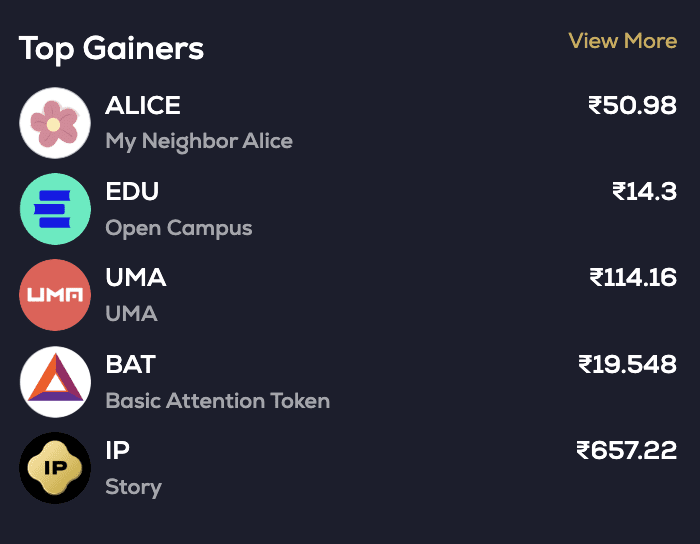Click the ALICE price ₹50.98
The height and width of the screenshot is (544, 700).
coord(632,105)
